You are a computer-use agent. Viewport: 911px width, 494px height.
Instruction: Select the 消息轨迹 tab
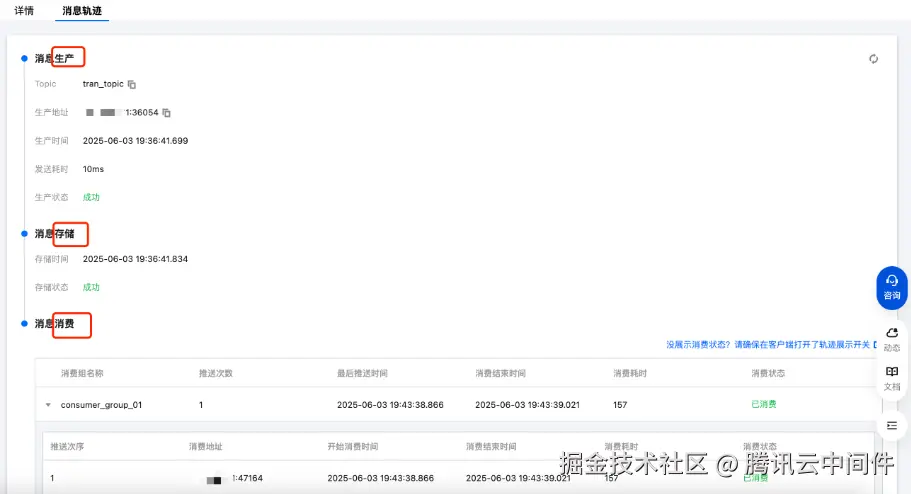click(x=82, y=10)
